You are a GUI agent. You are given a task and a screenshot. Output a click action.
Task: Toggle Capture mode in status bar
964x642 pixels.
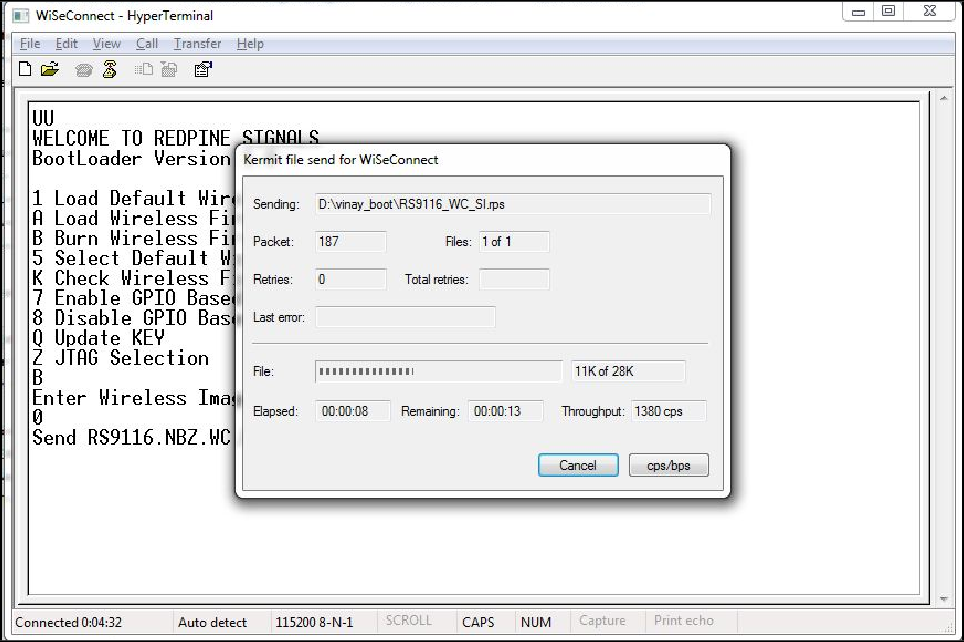(x=604, y=621)
